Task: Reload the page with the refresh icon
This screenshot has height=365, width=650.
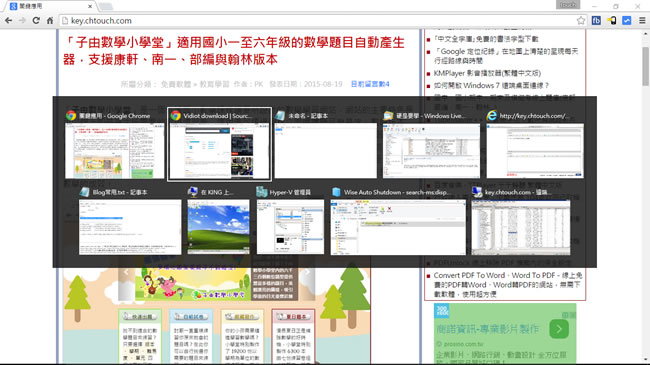Action: [36, 20]
